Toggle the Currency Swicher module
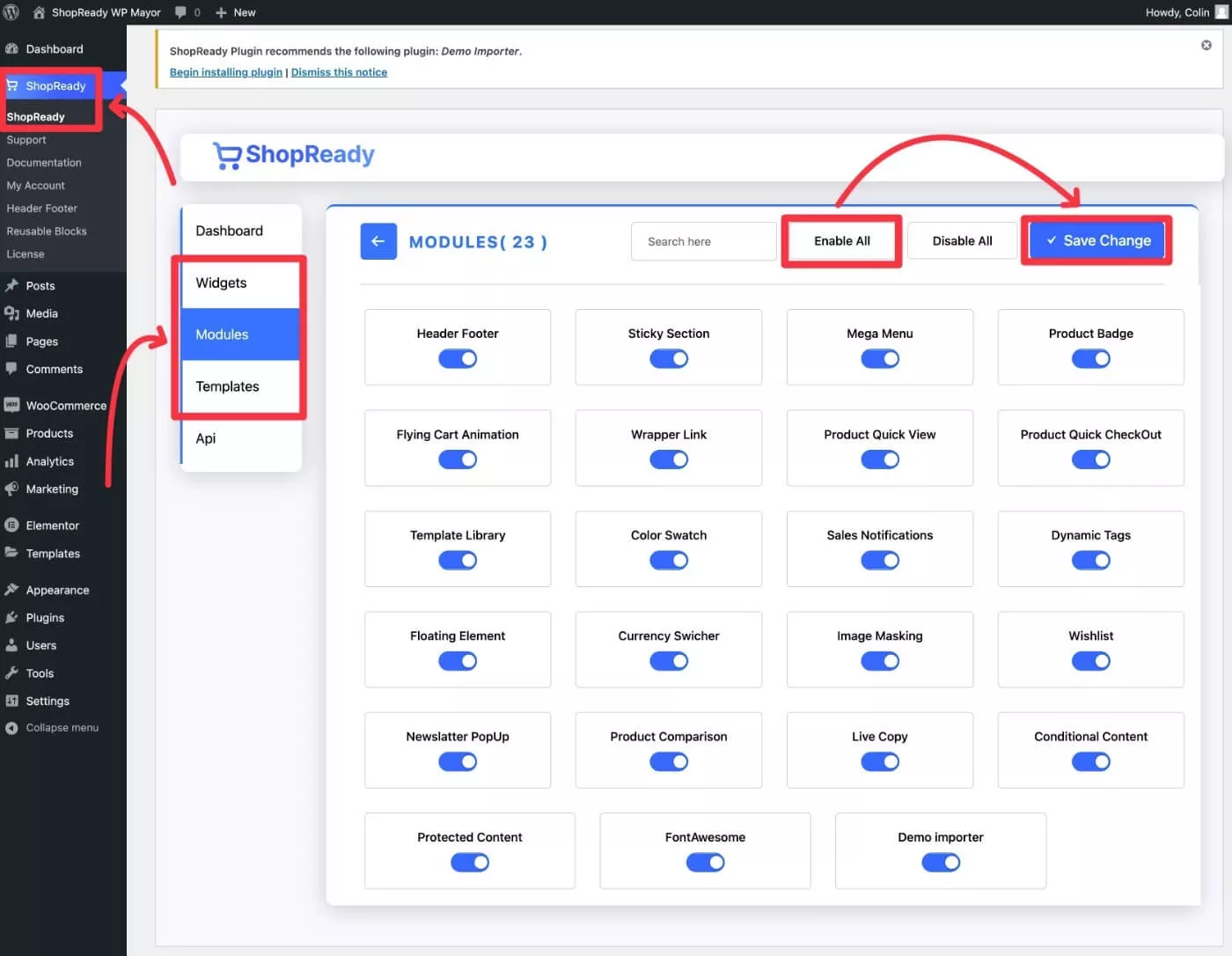The width and height of the screenshot is (1232, 956). (669, 661)
